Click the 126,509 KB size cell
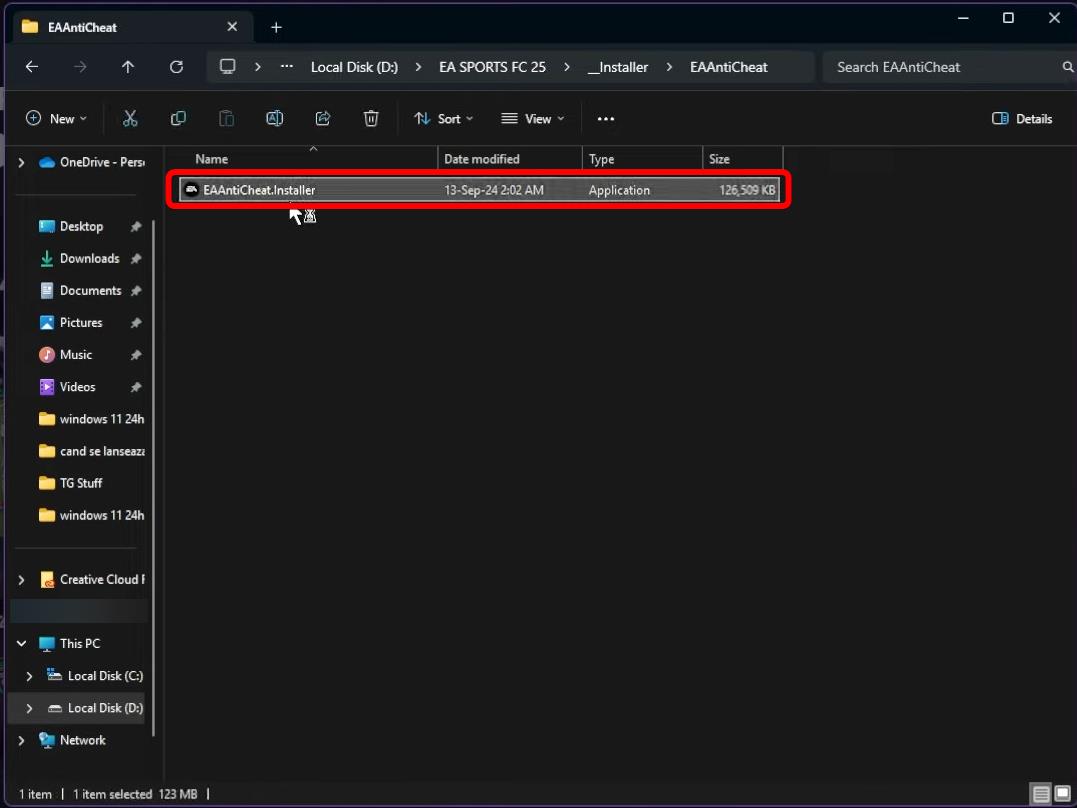Screen dimensions: 1077x808 (747, 190)
